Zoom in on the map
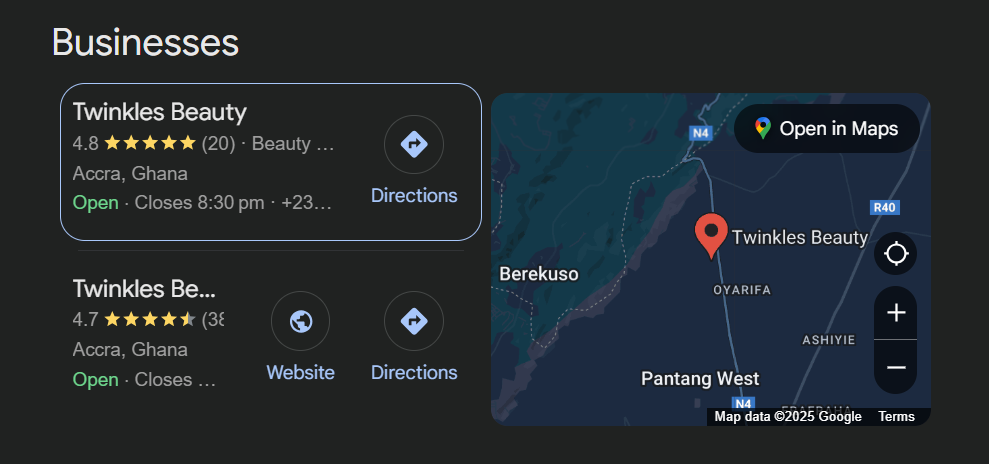The image size is (989, 464). [896, 313]
